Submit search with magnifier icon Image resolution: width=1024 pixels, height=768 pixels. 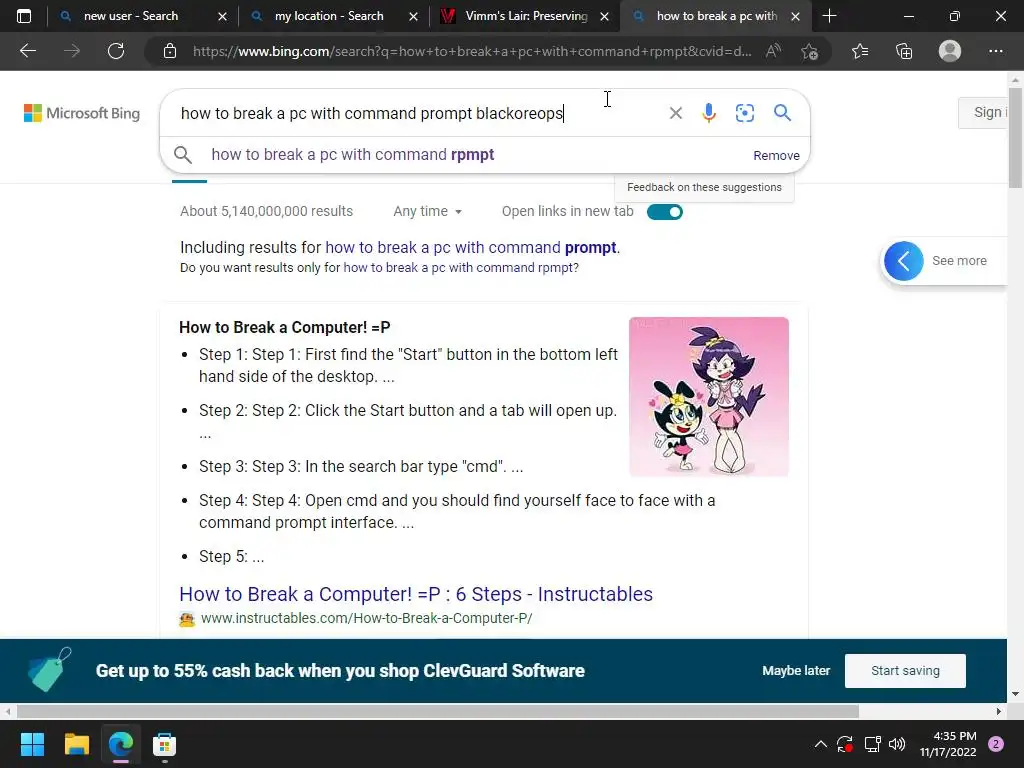pyautogui.click(x=782, y=113)
